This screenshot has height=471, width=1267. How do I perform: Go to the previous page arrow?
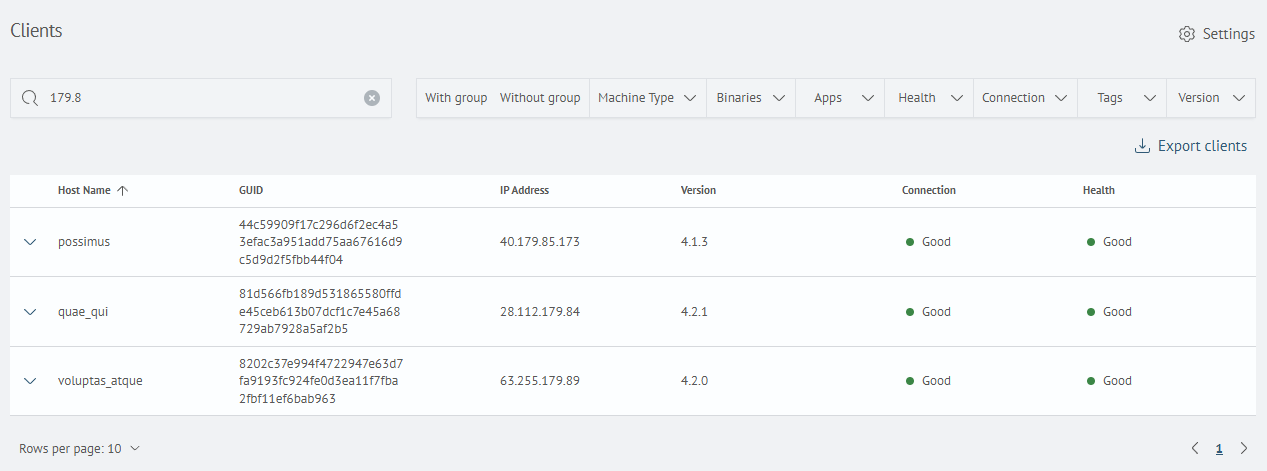pyautogui.click(x=1194, y=448)
